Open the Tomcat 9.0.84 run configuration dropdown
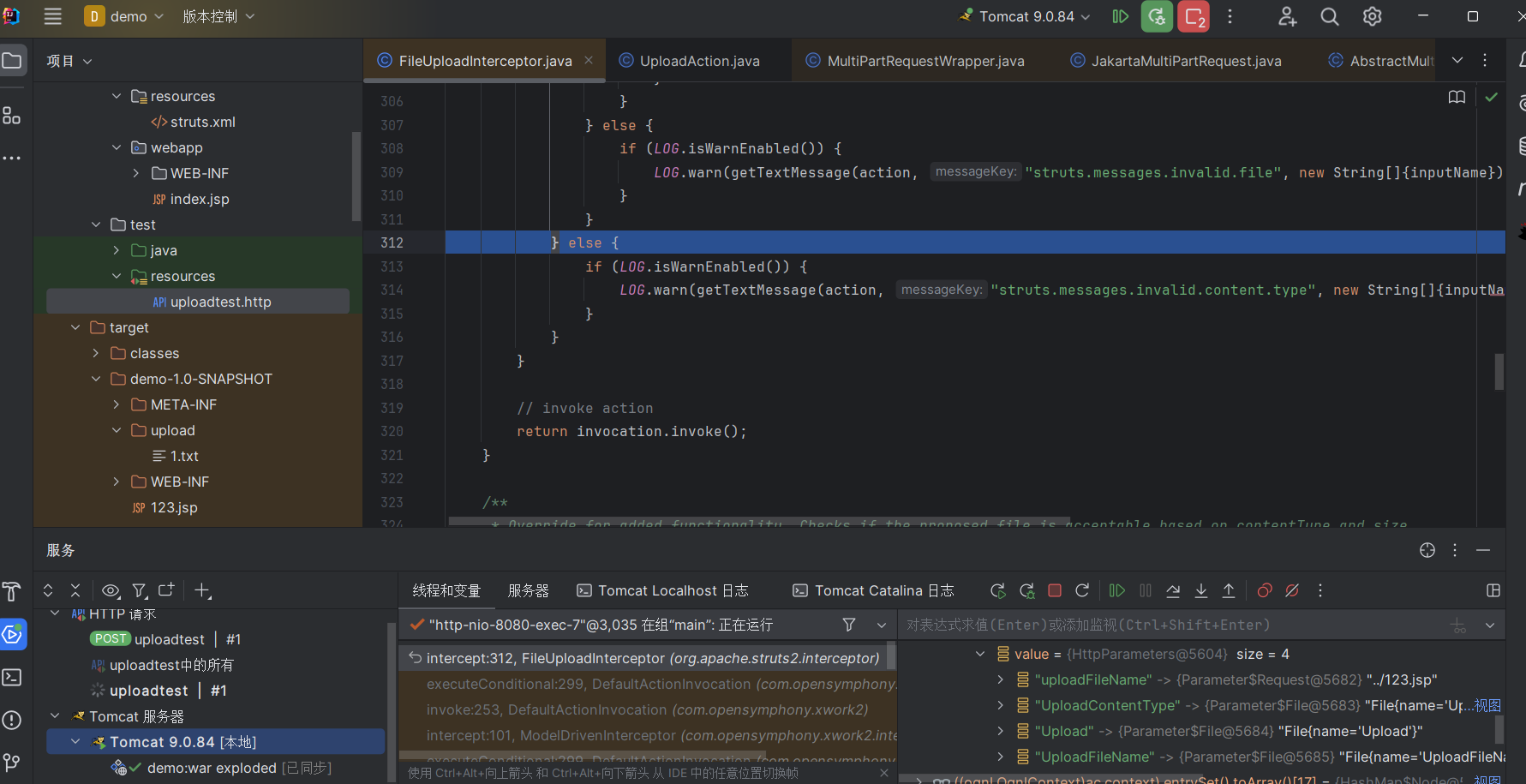 [1025, 16]
